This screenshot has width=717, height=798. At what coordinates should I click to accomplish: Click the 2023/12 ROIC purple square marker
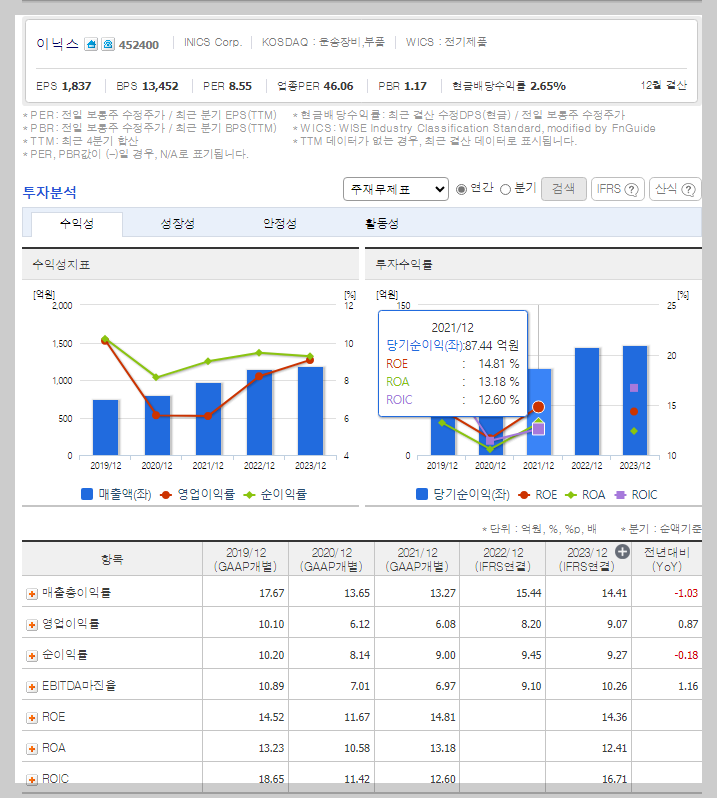coord(634,388)
